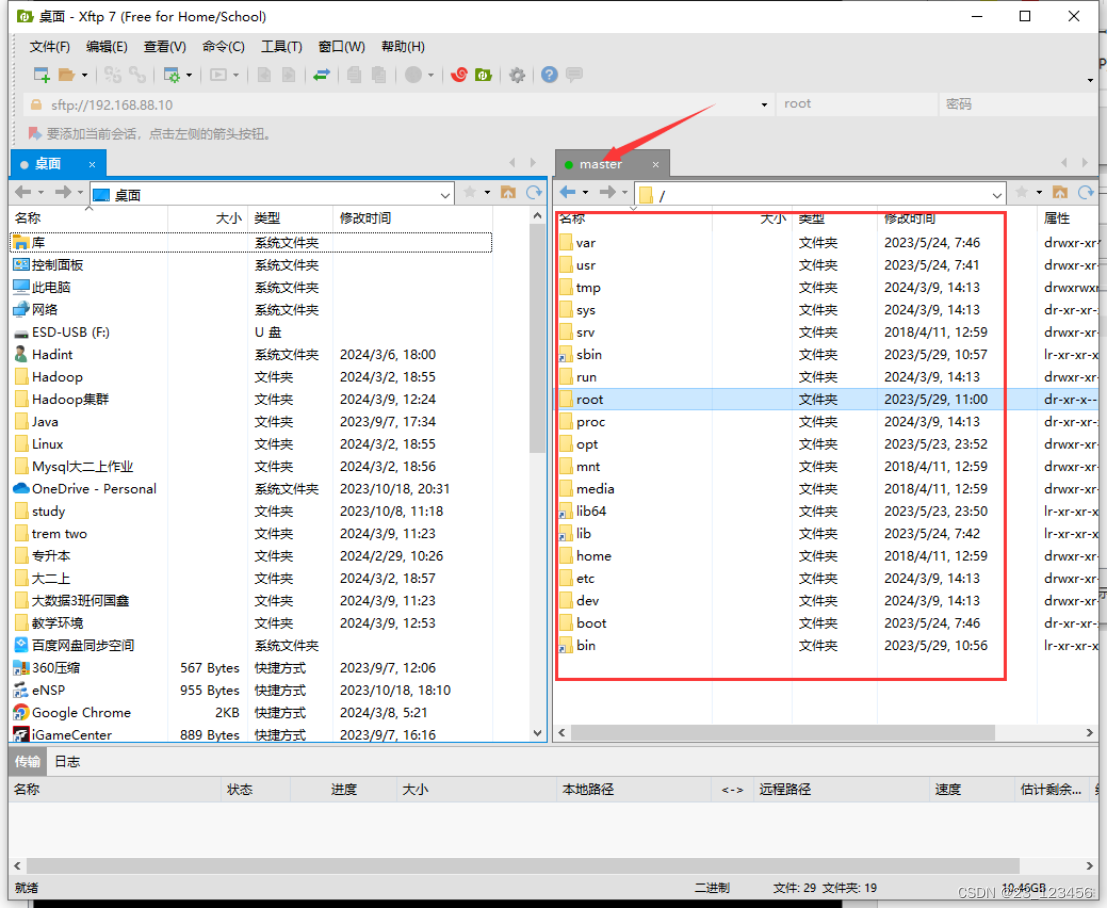Click the back arrow in the remote pane
This screenshot has height=909, width=1108.
point(567,192)
